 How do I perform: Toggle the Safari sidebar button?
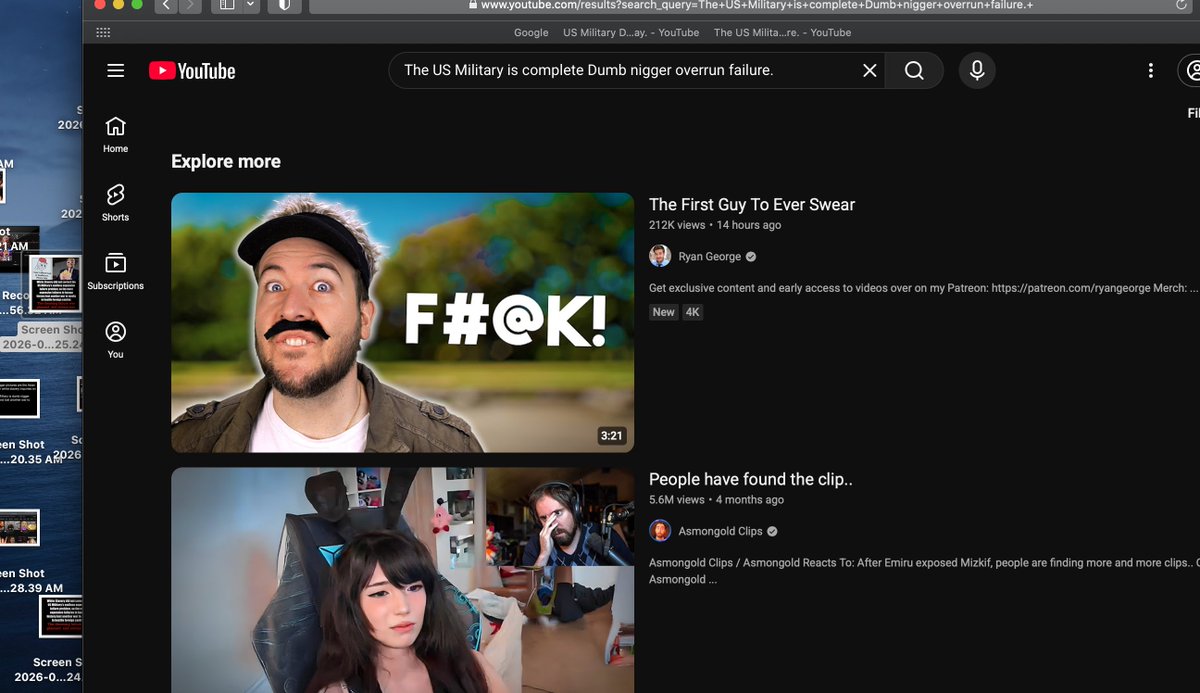pyautogui.click(x=227, y=5)
